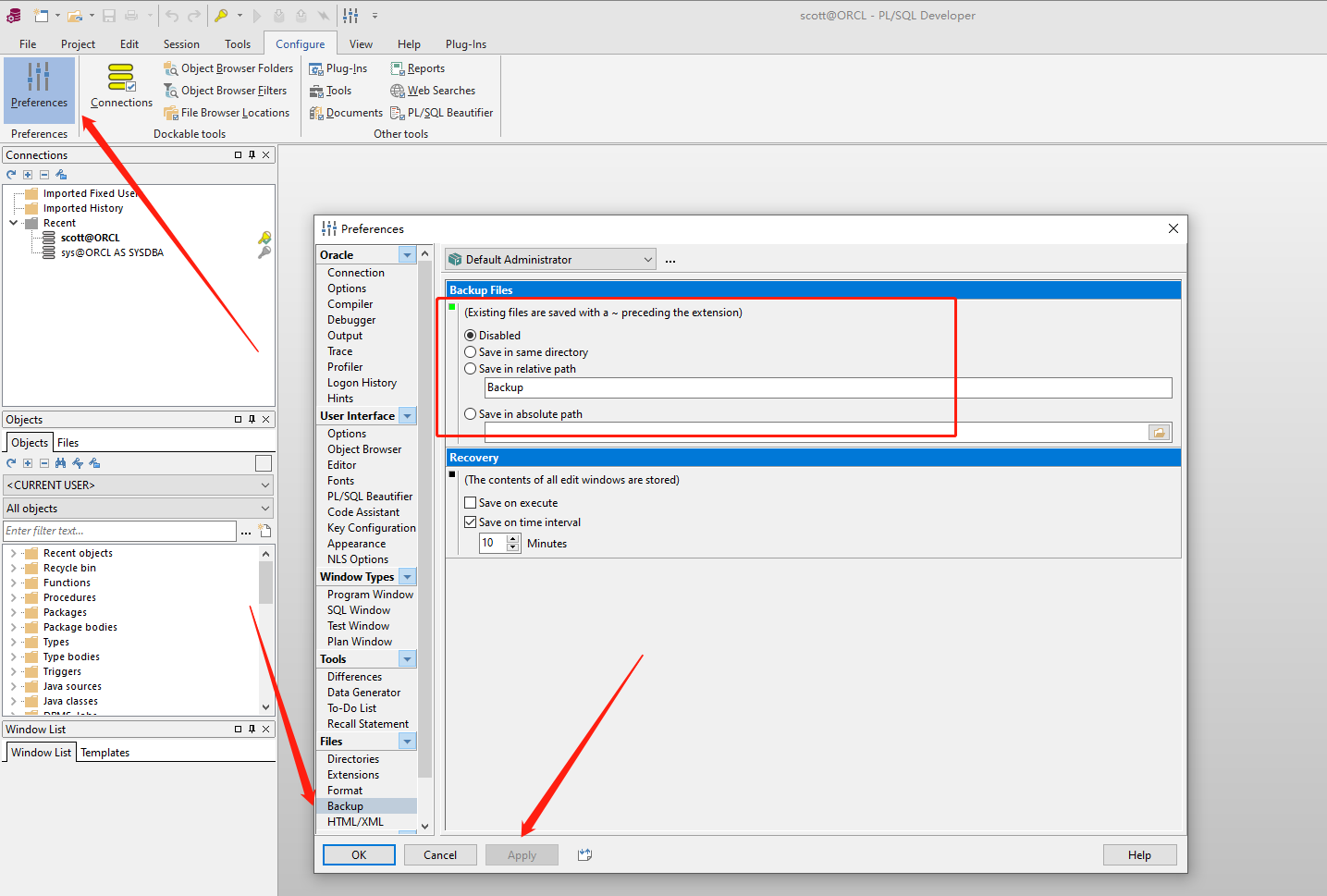1327x896 pixels.
Task: Click the new filter document icon beside filter box
Action: (x=264, y=531)
